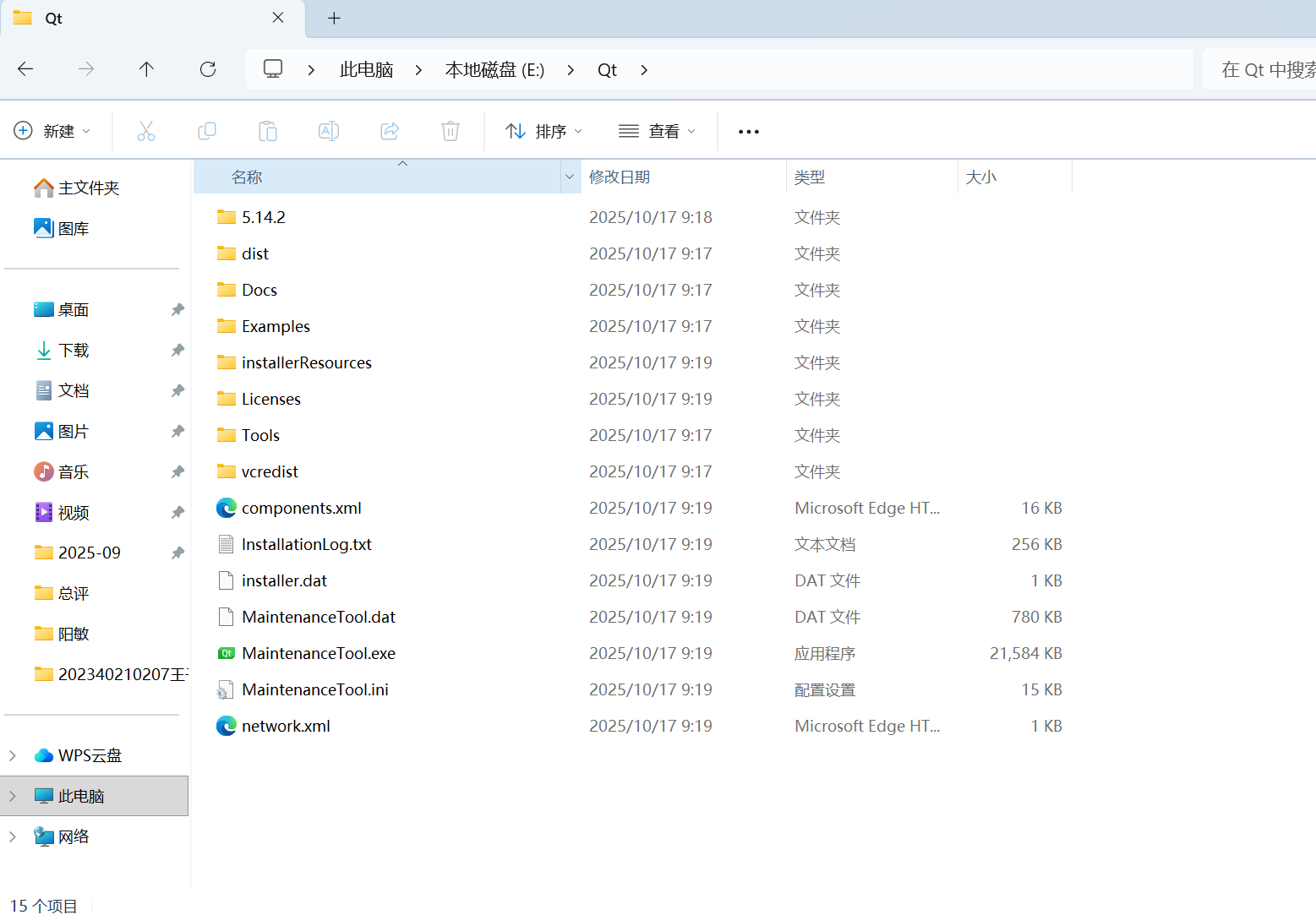1316x915 pixels.
Task: Unpin Desktop using its pin icon
Action: coord(177,309)
